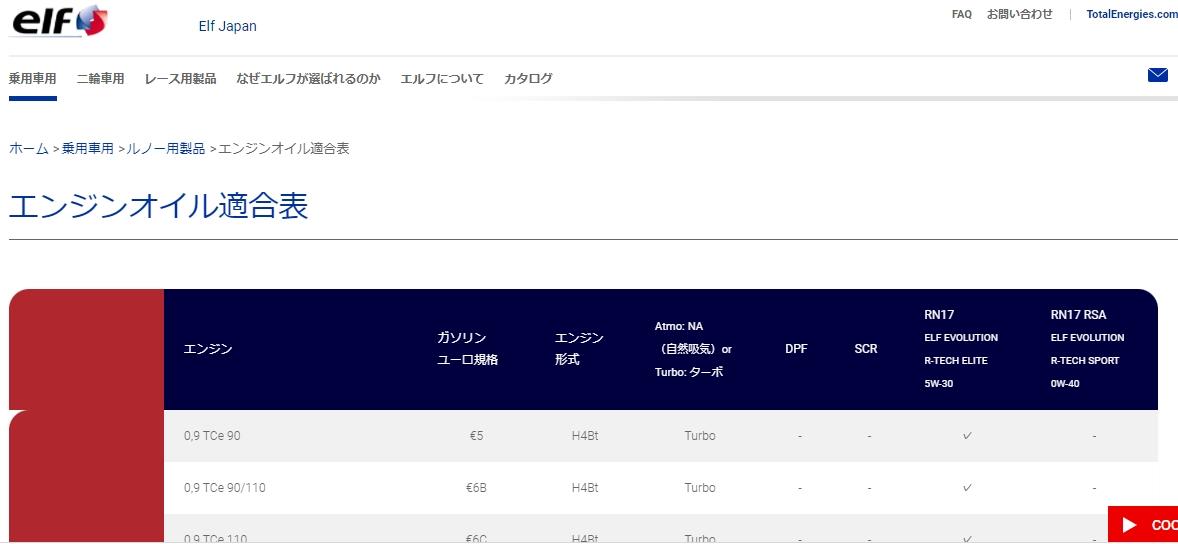Open the エルフについて menu

(442, 79)
